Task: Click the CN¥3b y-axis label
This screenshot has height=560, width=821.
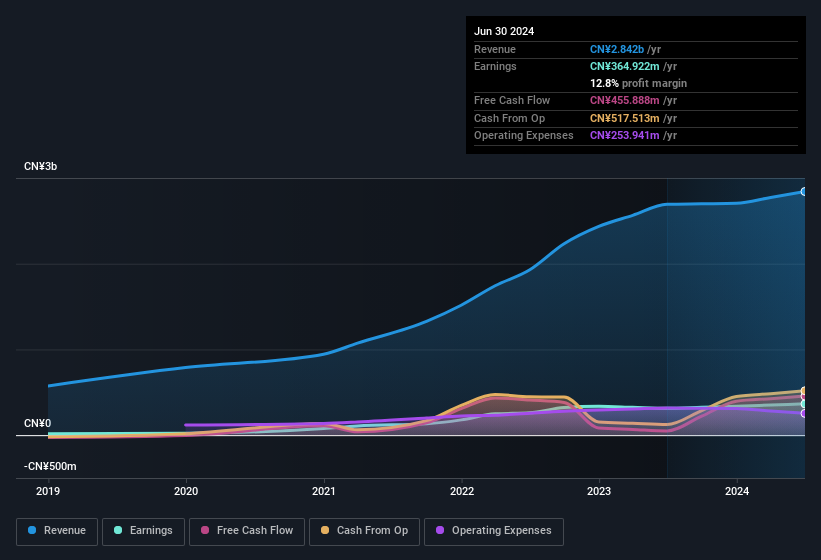Action: tap(40, 166)
